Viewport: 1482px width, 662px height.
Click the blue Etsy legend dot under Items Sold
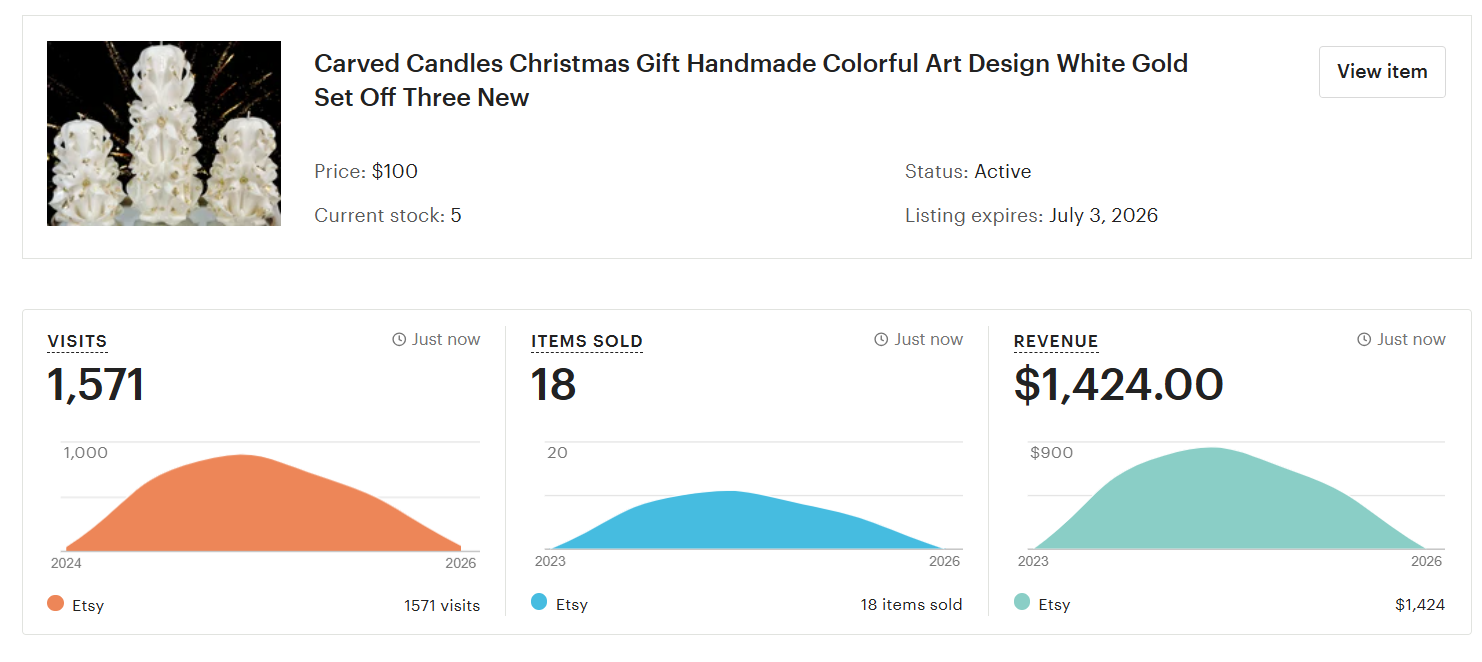538,603
